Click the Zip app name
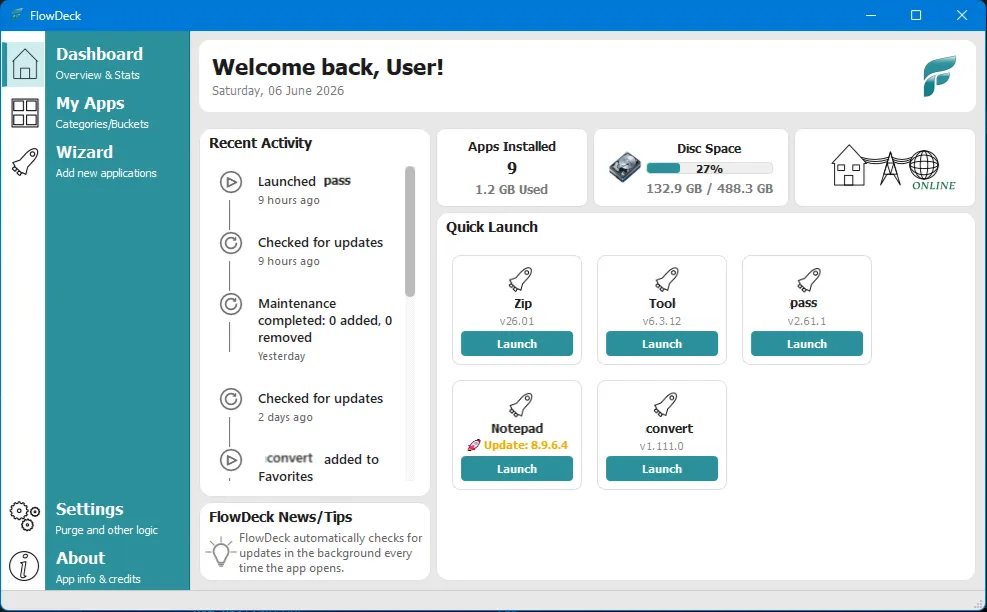 522,303
